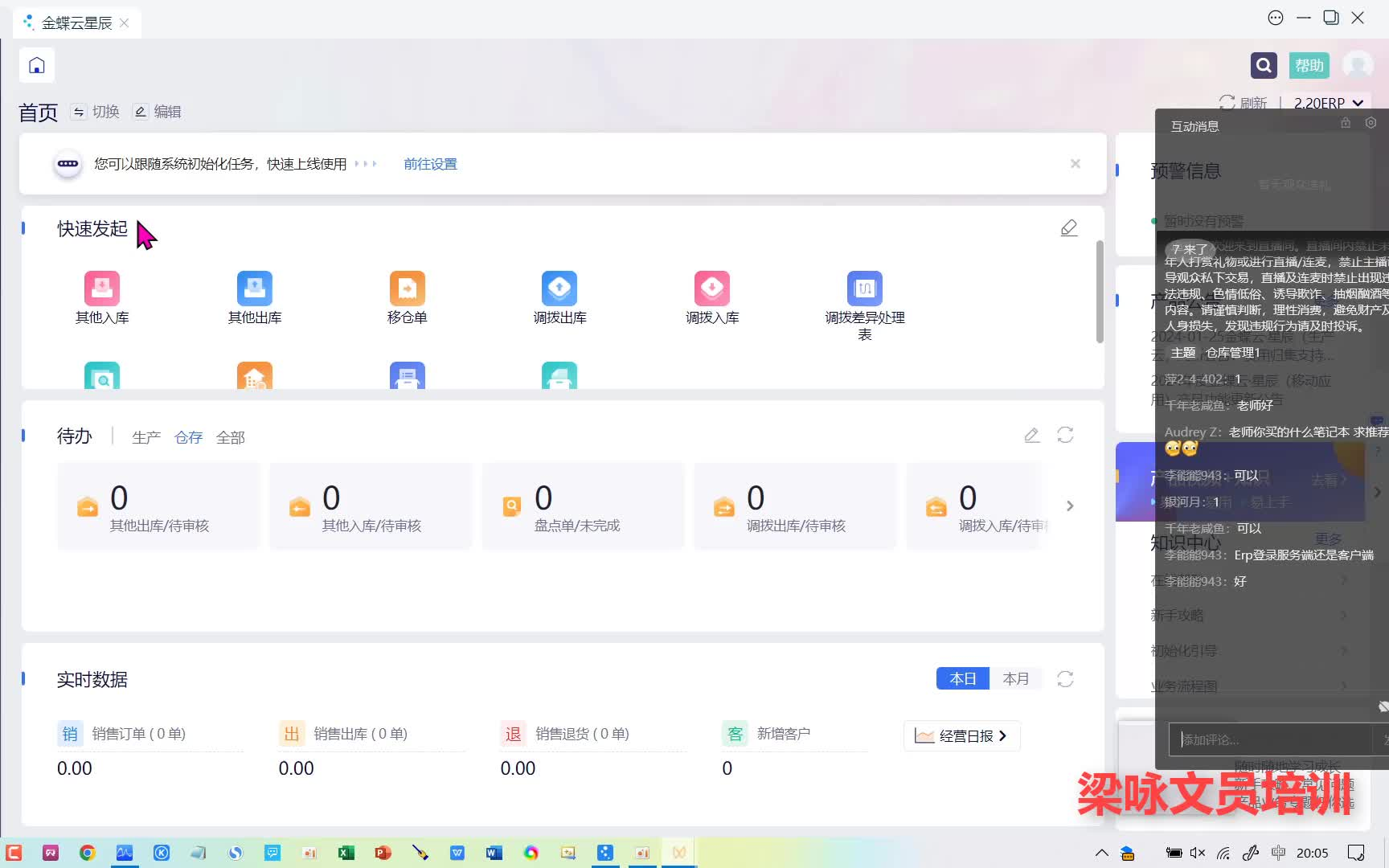Open the 其他入库 quick launch icon
This screenshot has height=868, width=1389.
tap(102, 289)
